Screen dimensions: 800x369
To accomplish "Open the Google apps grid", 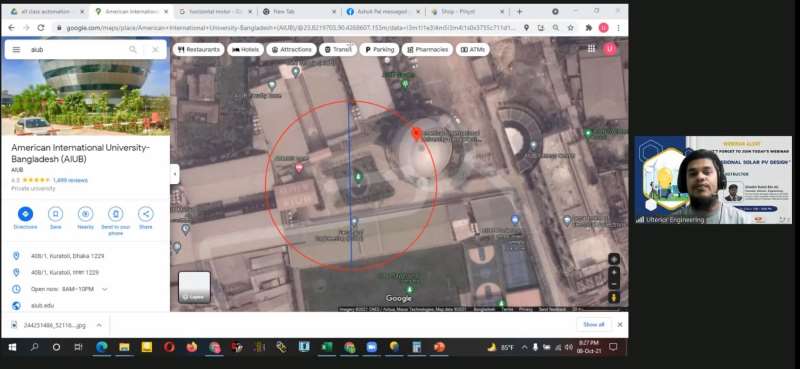I will click(x=591, y=49).
